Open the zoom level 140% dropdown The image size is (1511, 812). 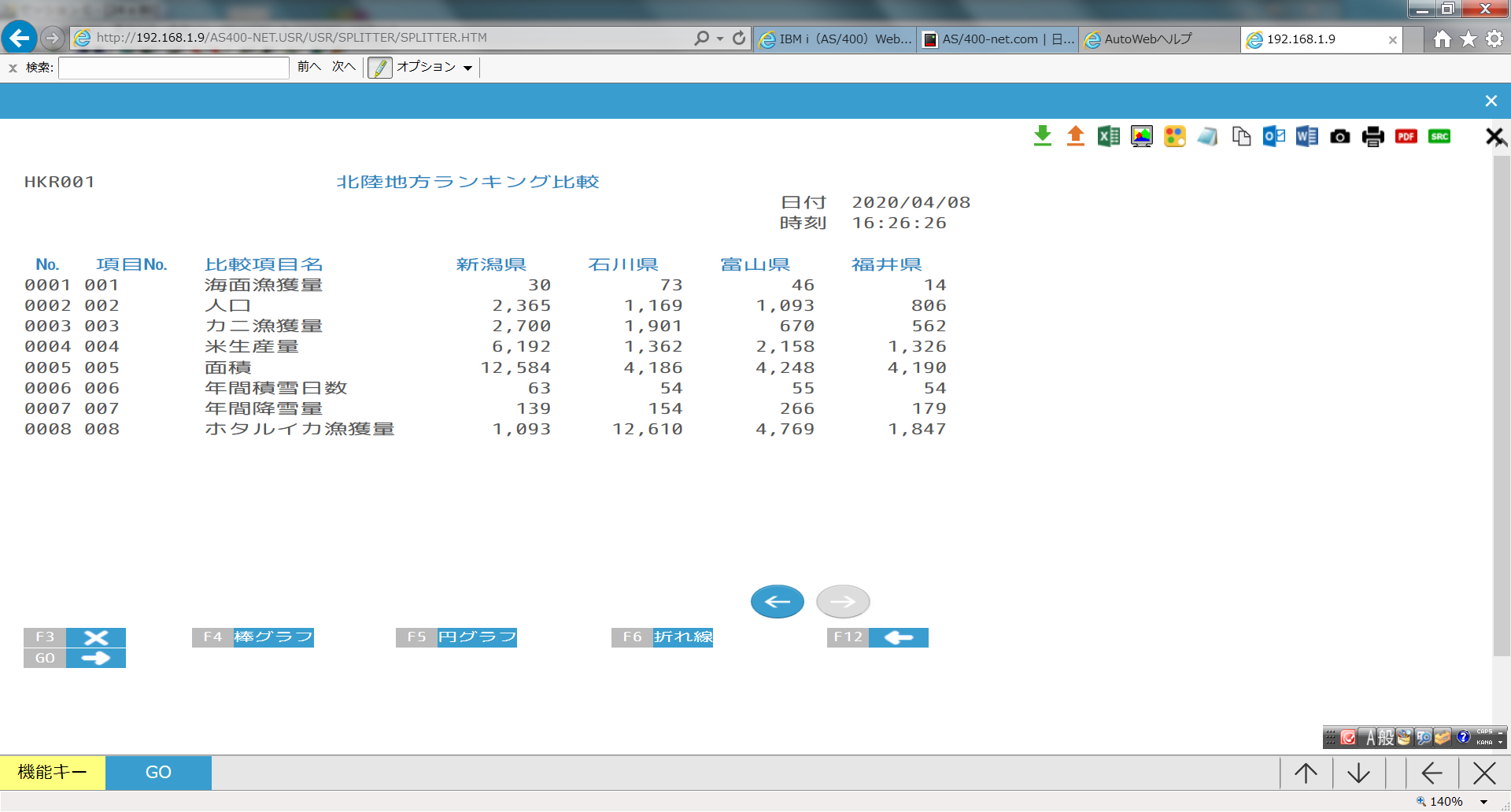(1483, 802)
